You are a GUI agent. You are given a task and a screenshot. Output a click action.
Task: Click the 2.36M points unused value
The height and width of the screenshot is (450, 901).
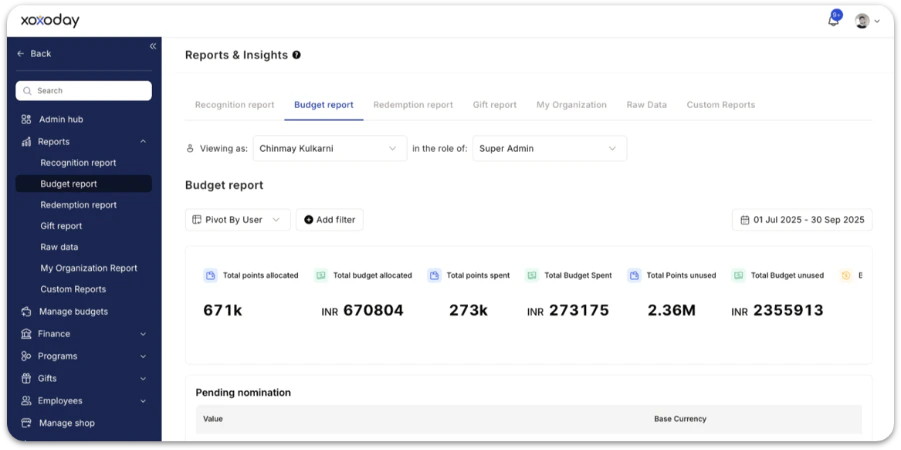tap(672, 311)
